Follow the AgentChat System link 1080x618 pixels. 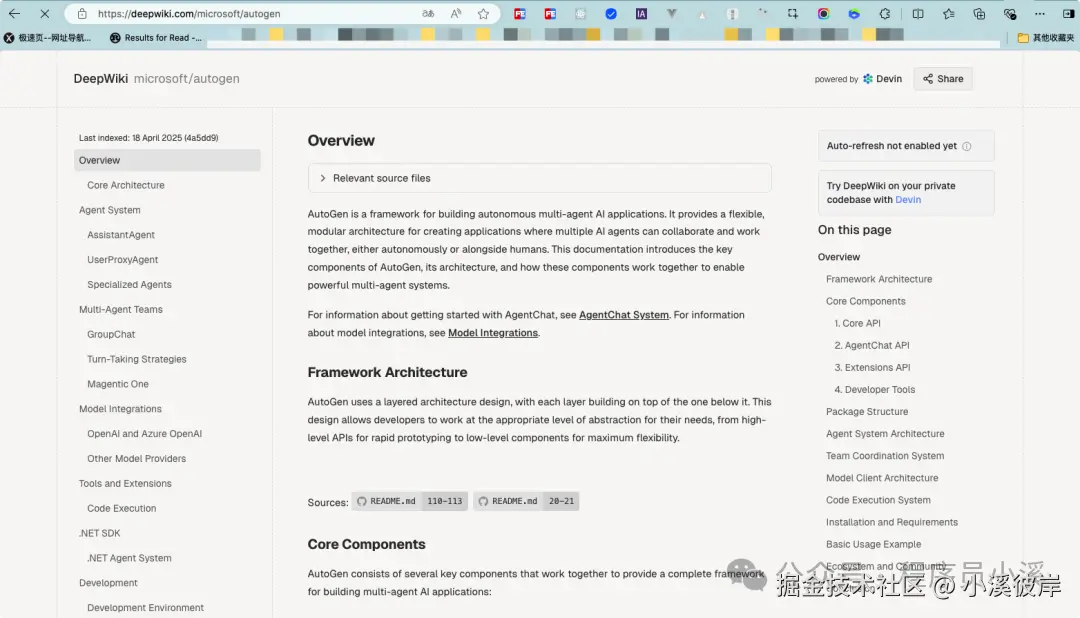623,315
